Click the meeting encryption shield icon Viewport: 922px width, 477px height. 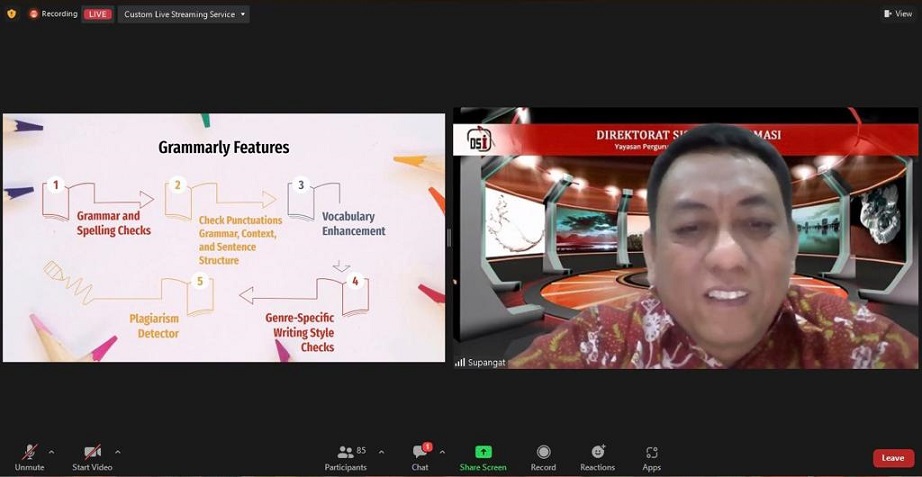coord(12,14)
